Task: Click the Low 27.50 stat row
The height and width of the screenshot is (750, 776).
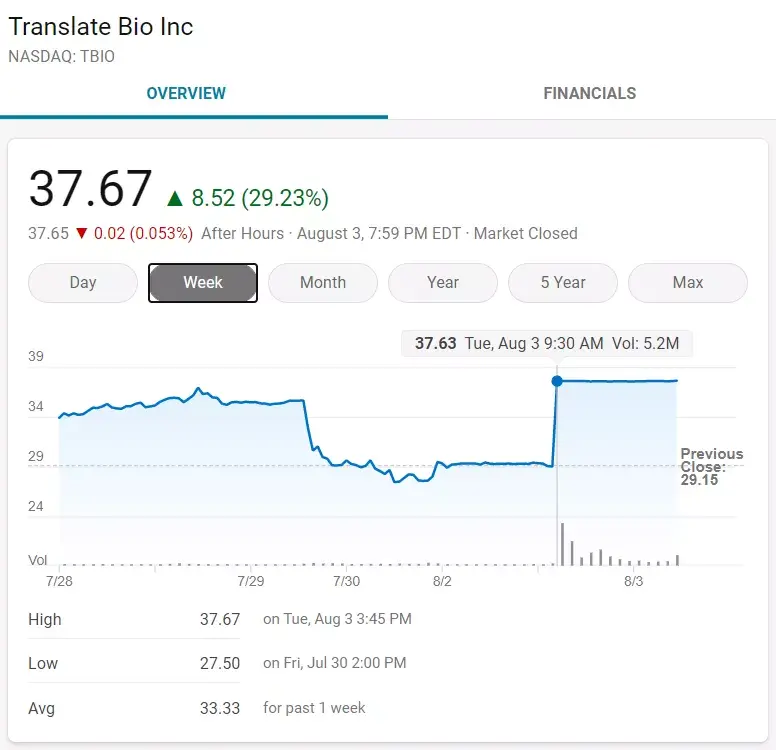Action: [x=217, y=663]
